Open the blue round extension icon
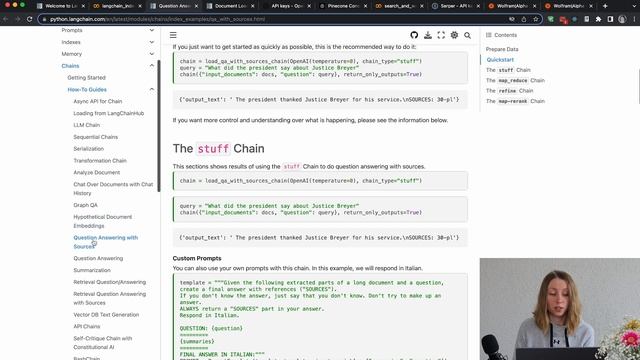 (x=575, y=19)
